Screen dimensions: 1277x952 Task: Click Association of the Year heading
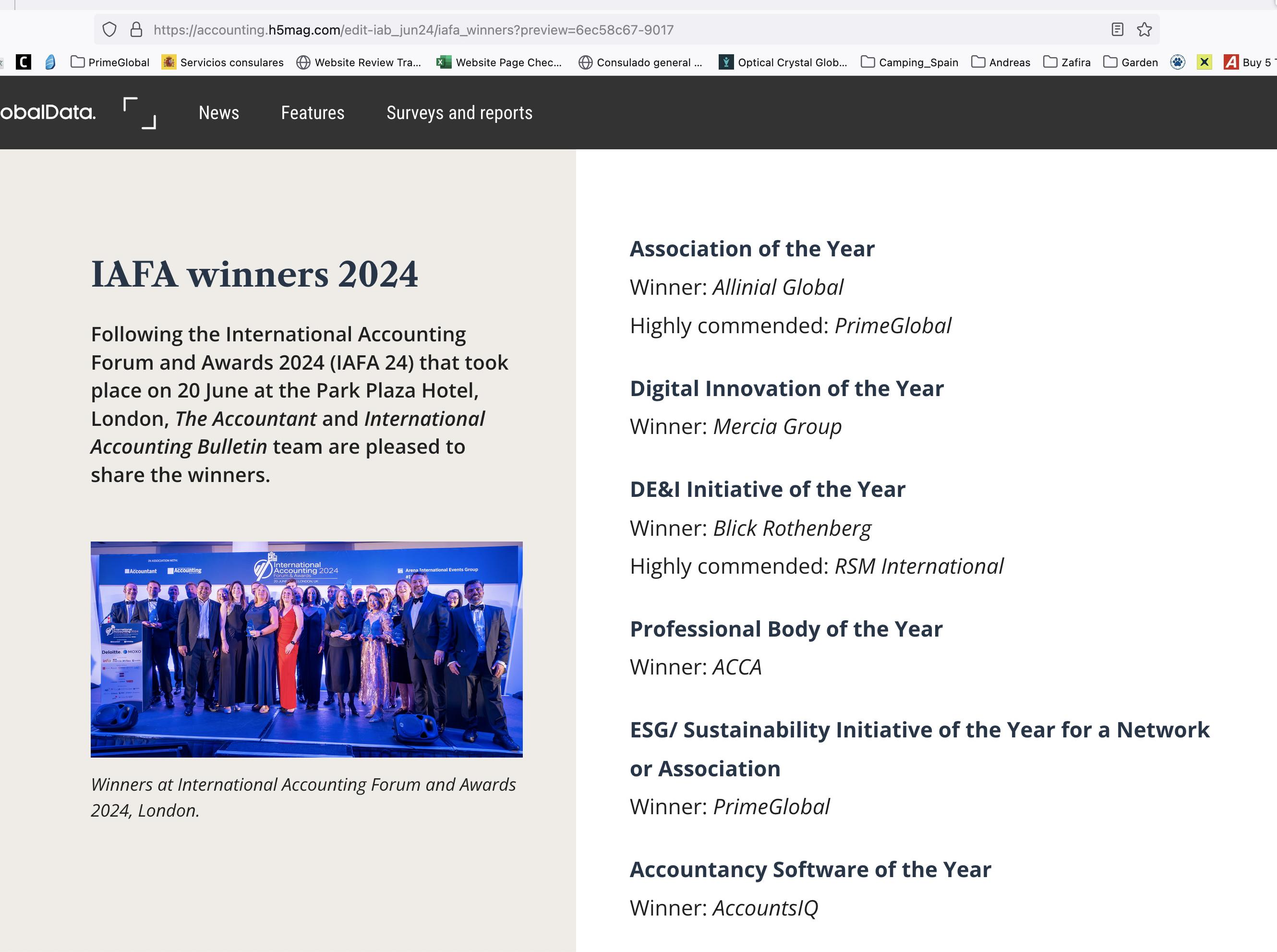[753, 249]
